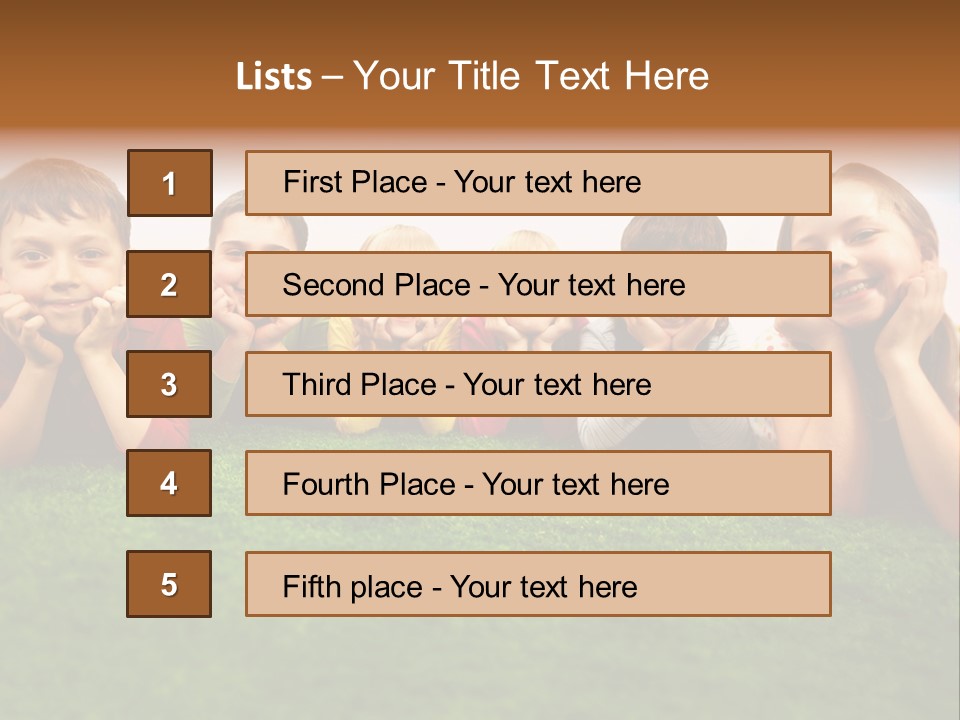The width and height of the screenshot is (960, 720).
Task: Click the number 2 square
Action: 169,284
